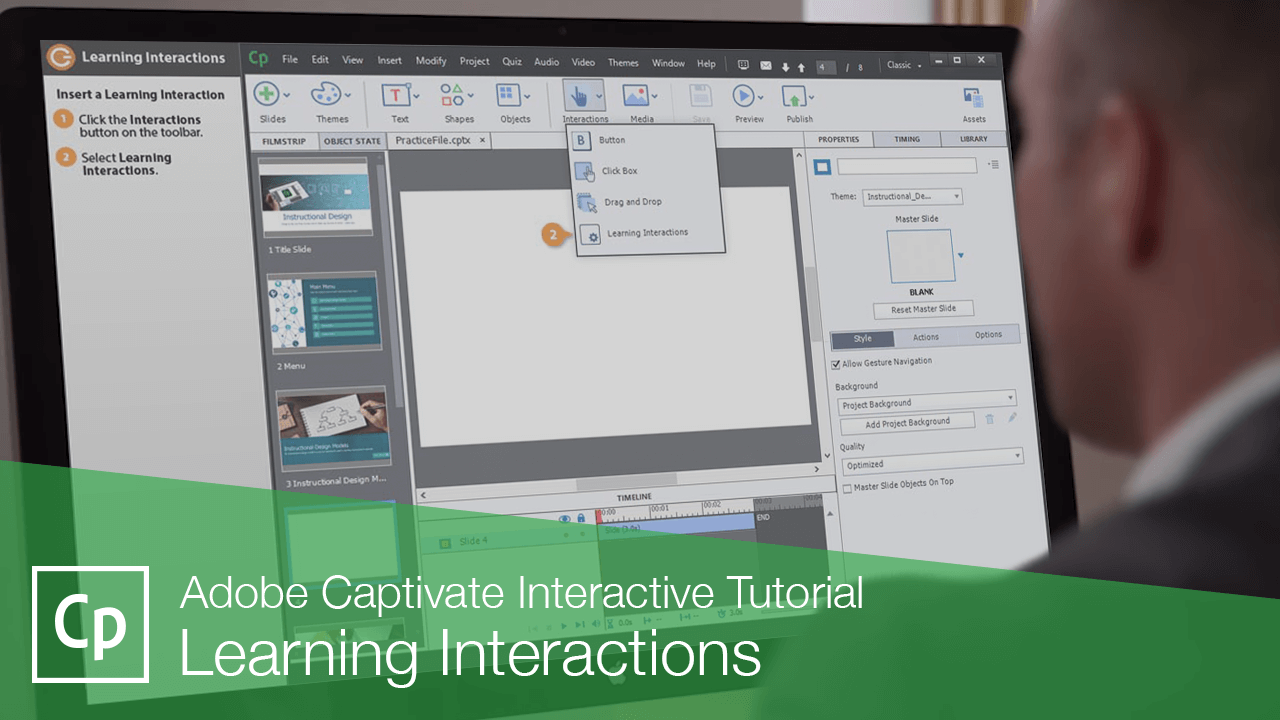Toggle the Allow Gesture Navigation checkbox

click(836, 364)
